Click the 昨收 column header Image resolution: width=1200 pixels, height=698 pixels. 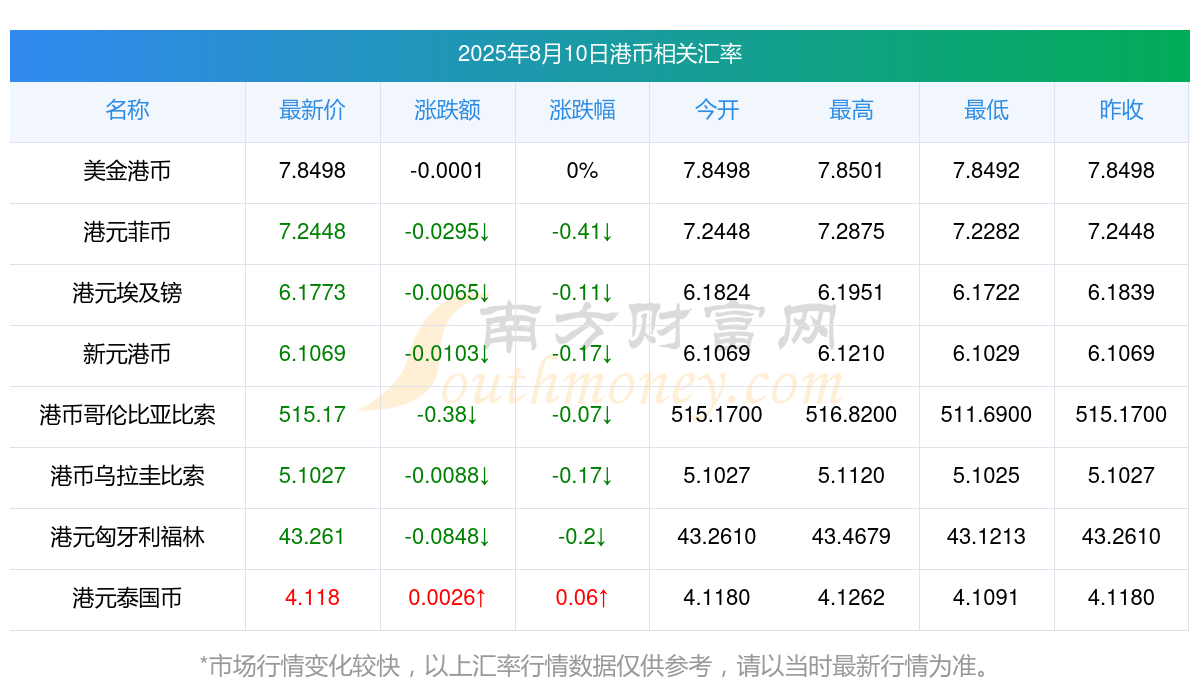click(x=1121, y=110)
